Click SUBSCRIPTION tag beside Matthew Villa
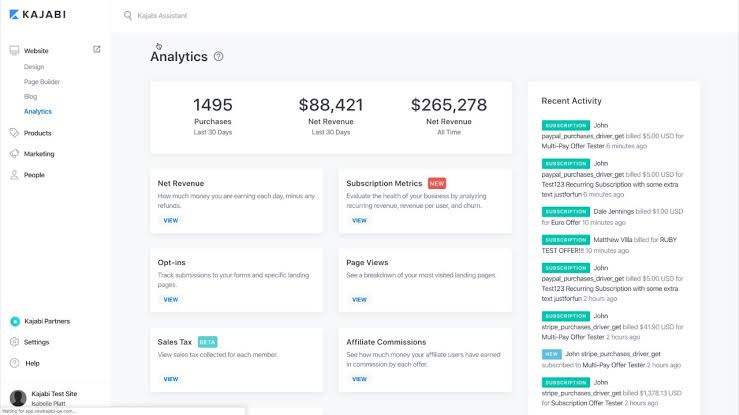Screen dimensions: 739x415 click(x=566, y=240)
